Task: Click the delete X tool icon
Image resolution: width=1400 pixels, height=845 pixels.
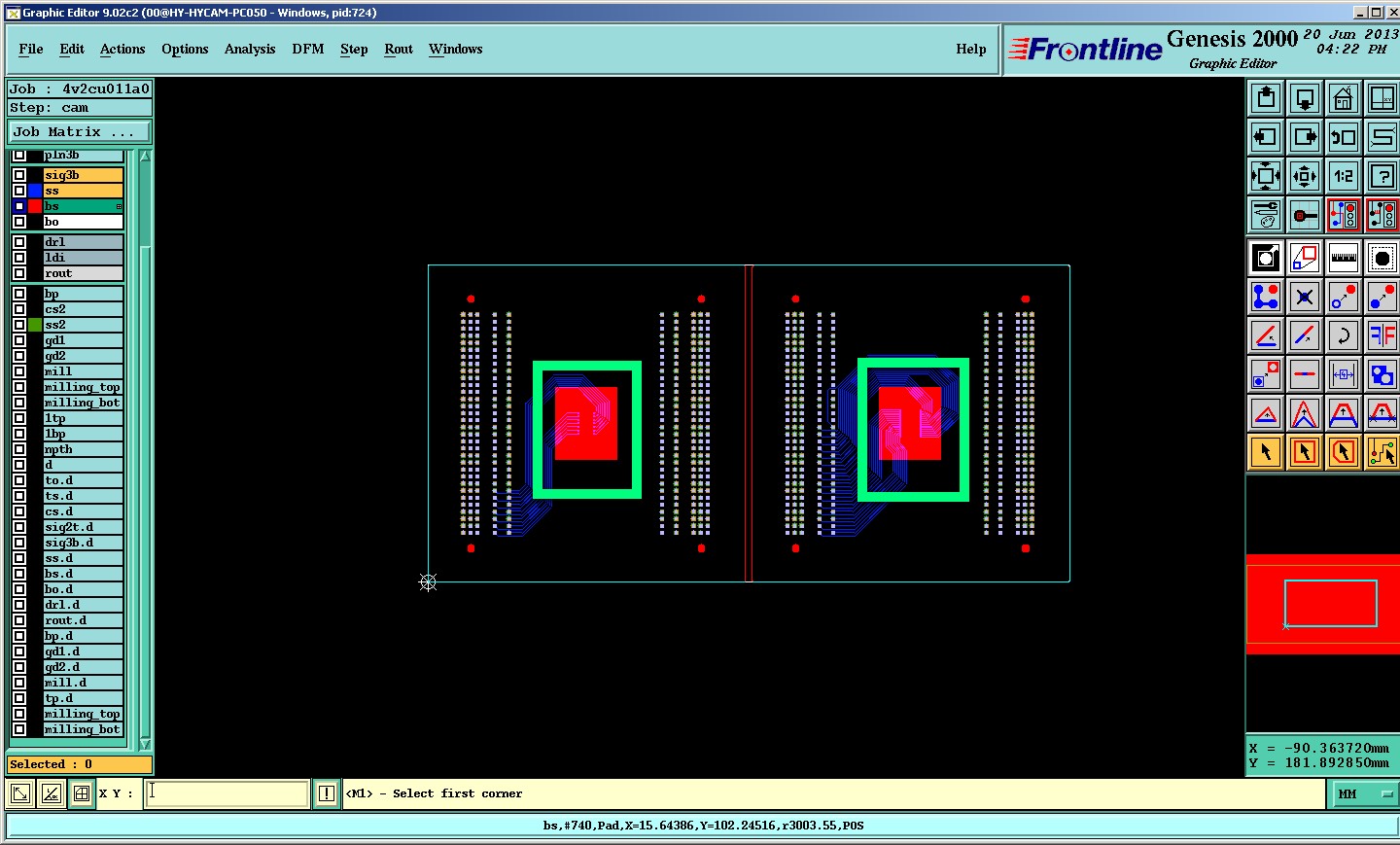Action: (x=1305, y=297)
